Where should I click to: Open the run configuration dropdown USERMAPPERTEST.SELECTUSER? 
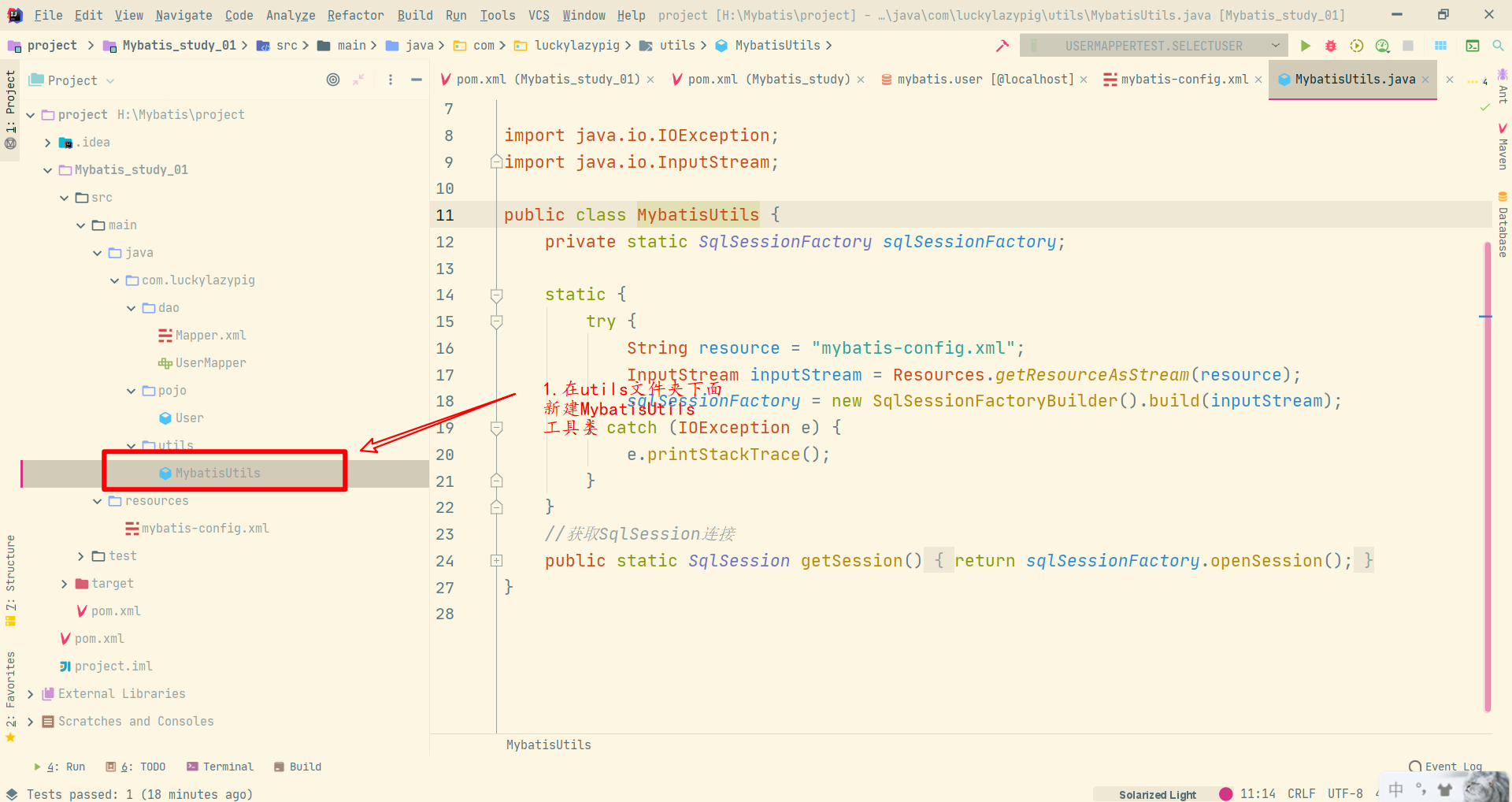tap(1154, 46)
